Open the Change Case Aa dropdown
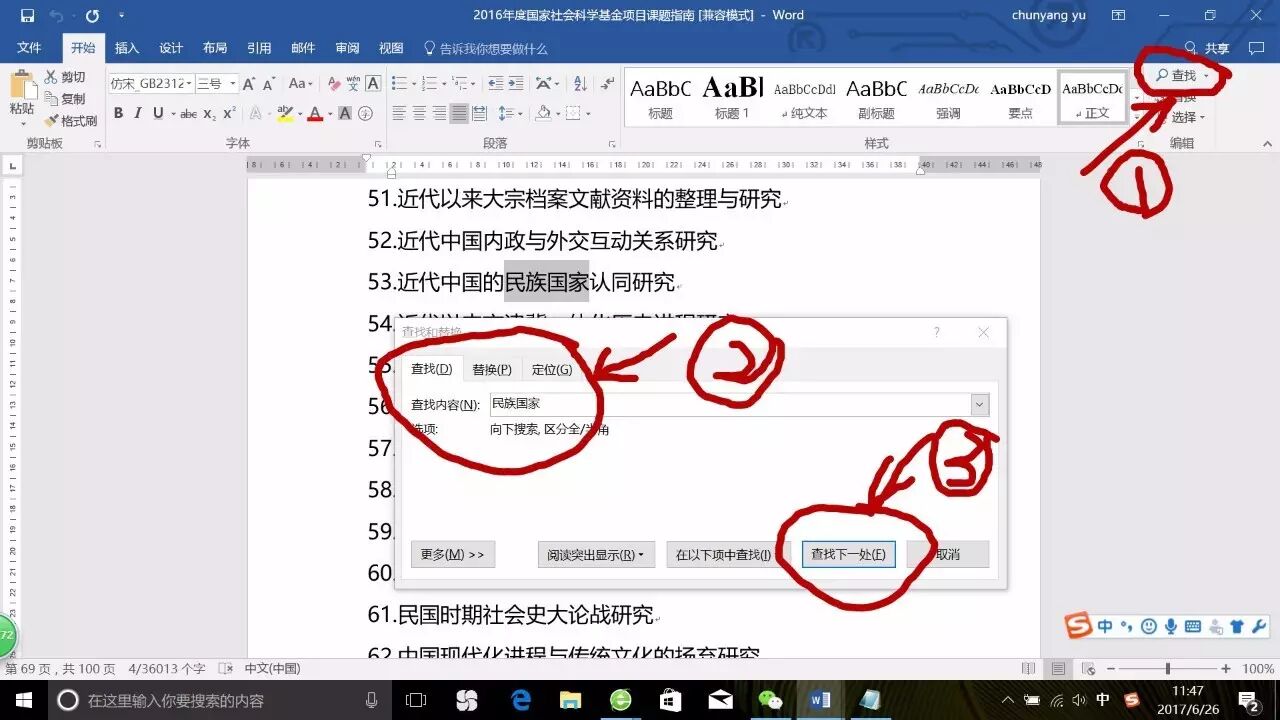The width and height of the screenshot is (1280, 720). point(301,84)
